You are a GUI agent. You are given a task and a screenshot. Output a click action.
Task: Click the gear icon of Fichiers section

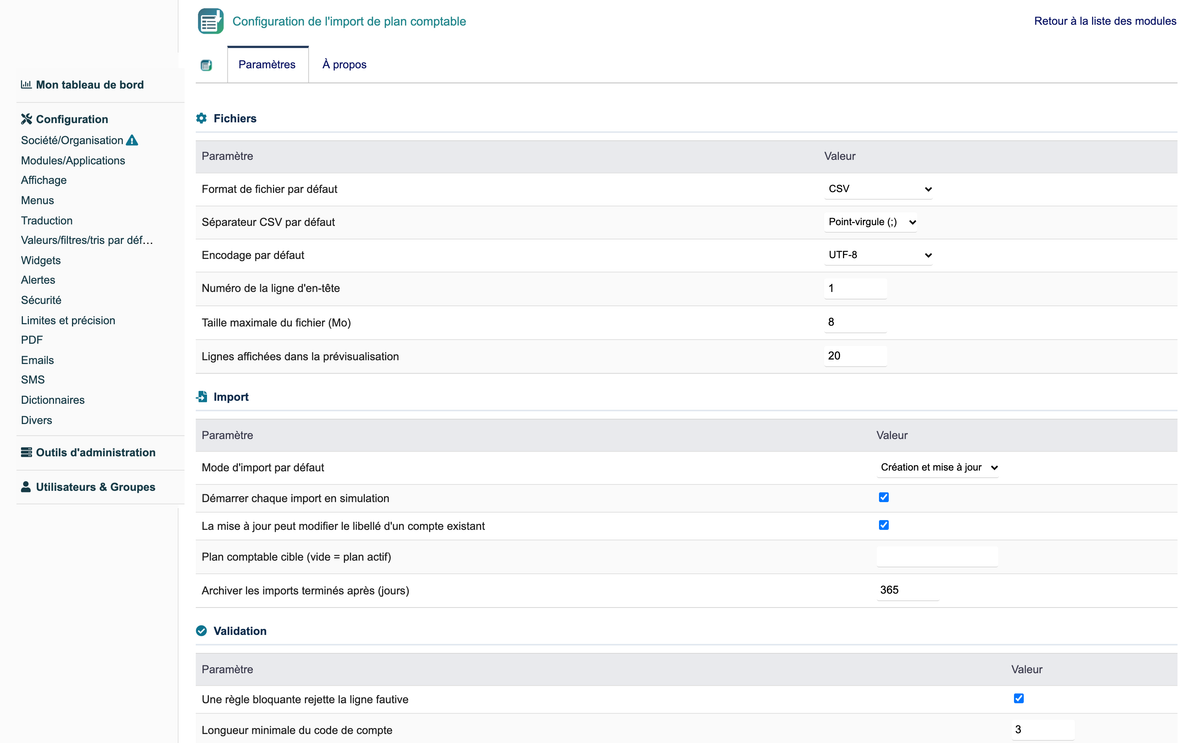(x=201, y=118)
